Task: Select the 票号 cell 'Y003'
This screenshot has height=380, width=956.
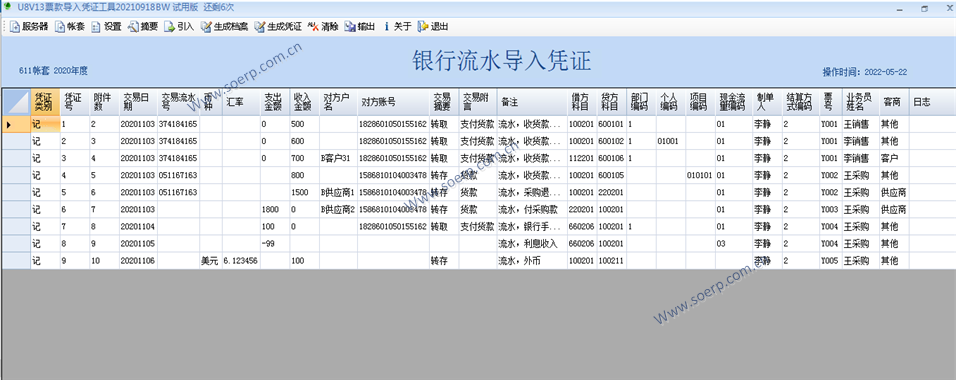Action: [x=830, y=209]
